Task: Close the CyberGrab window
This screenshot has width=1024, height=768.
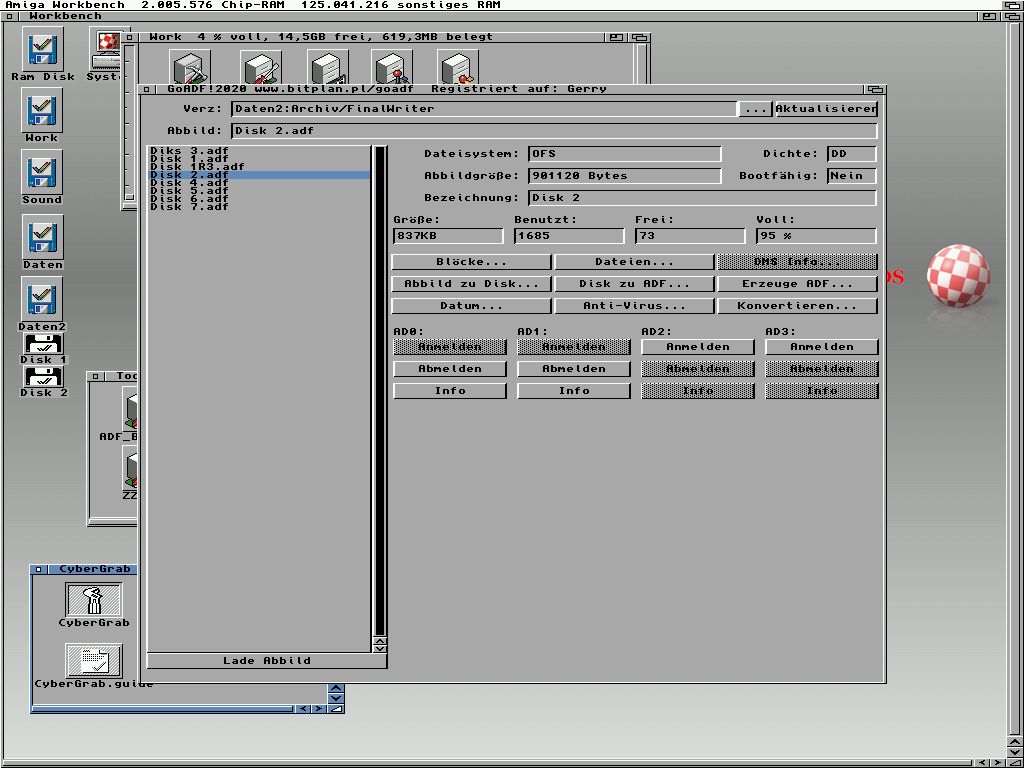Action: (x=39, y=569)
